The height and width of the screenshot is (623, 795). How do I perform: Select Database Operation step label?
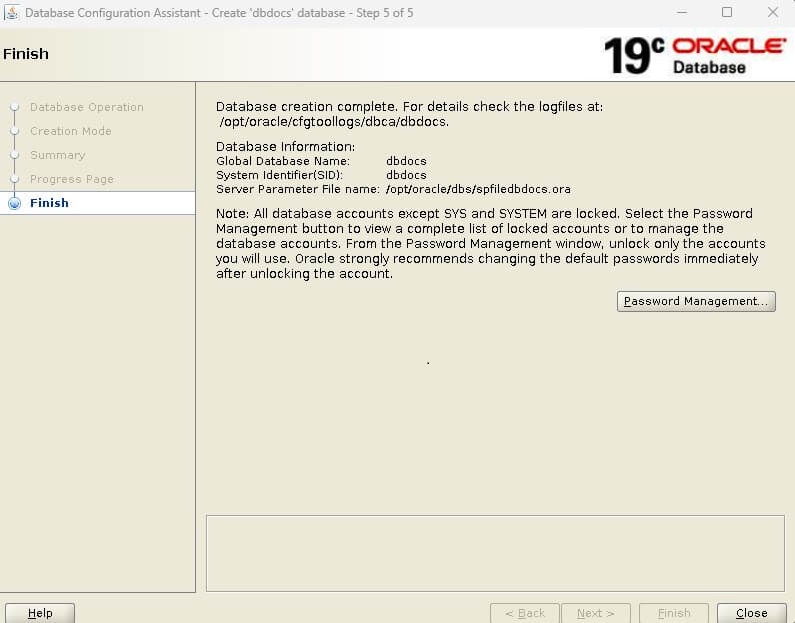coord(87,107)
